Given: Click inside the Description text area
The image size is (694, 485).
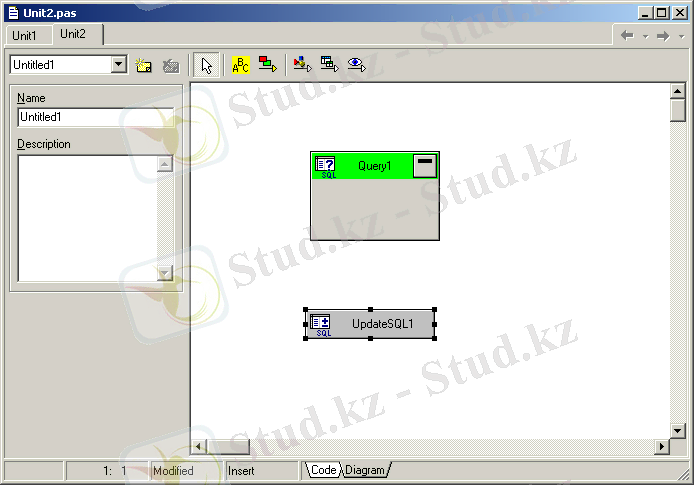Looking at the screenshot, I should point(88,219).
